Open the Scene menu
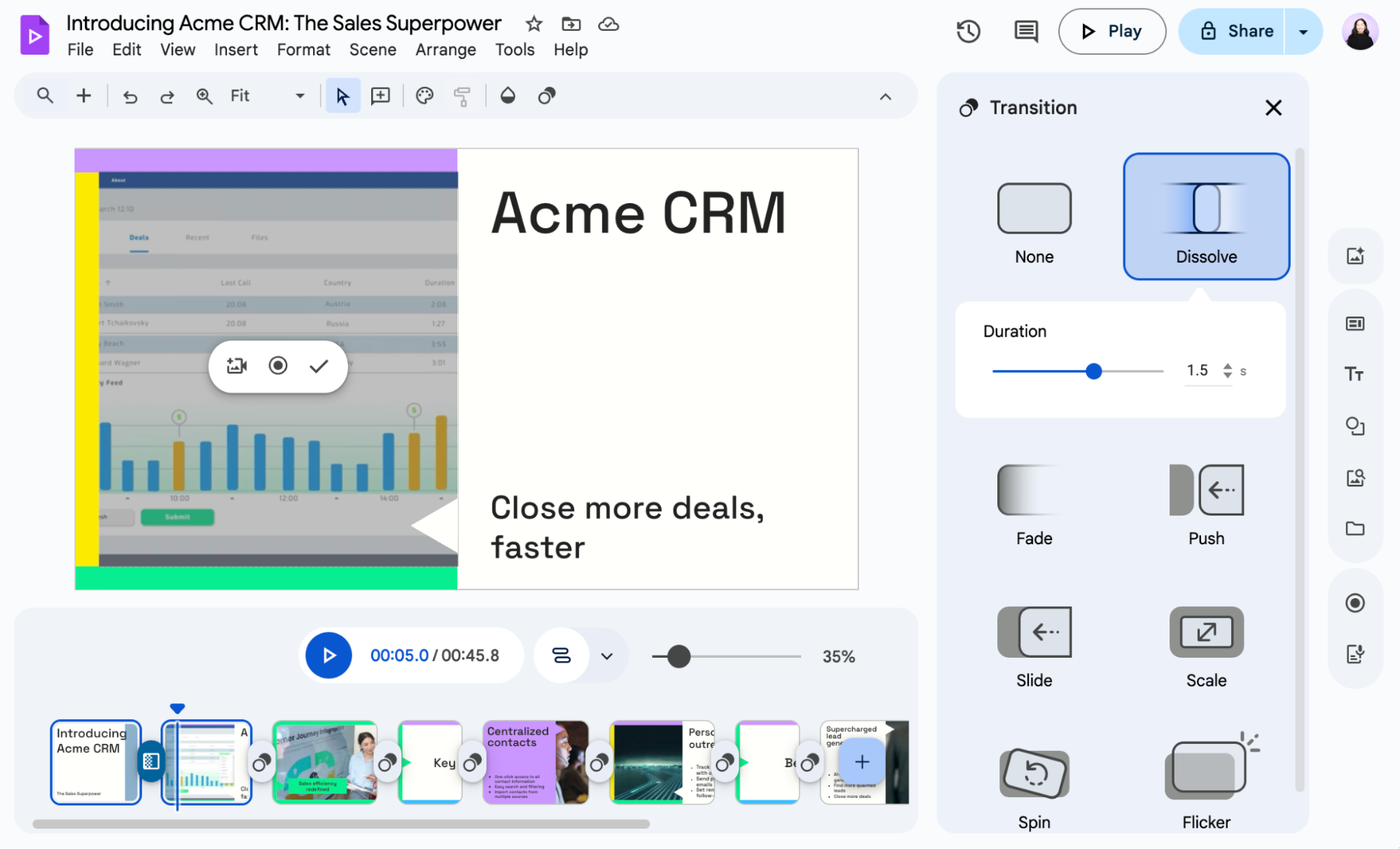This screenshot has height=849, width=1400. [373, 50]
